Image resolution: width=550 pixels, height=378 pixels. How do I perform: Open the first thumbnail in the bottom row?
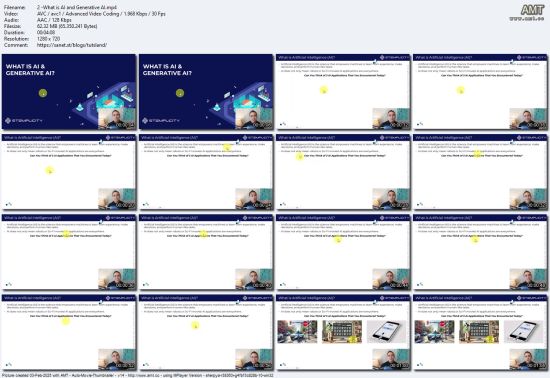[69, 333]
